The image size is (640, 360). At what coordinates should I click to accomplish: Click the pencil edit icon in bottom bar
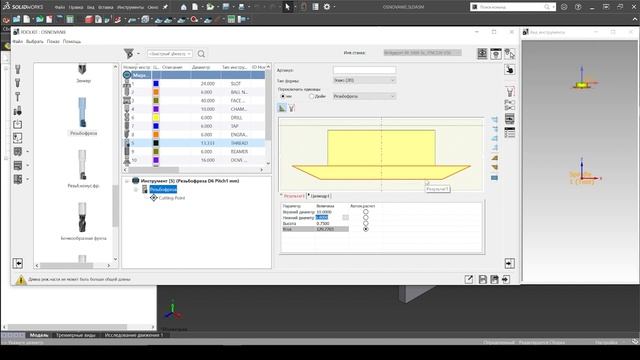pyautogui.click(x=469, y=279)
